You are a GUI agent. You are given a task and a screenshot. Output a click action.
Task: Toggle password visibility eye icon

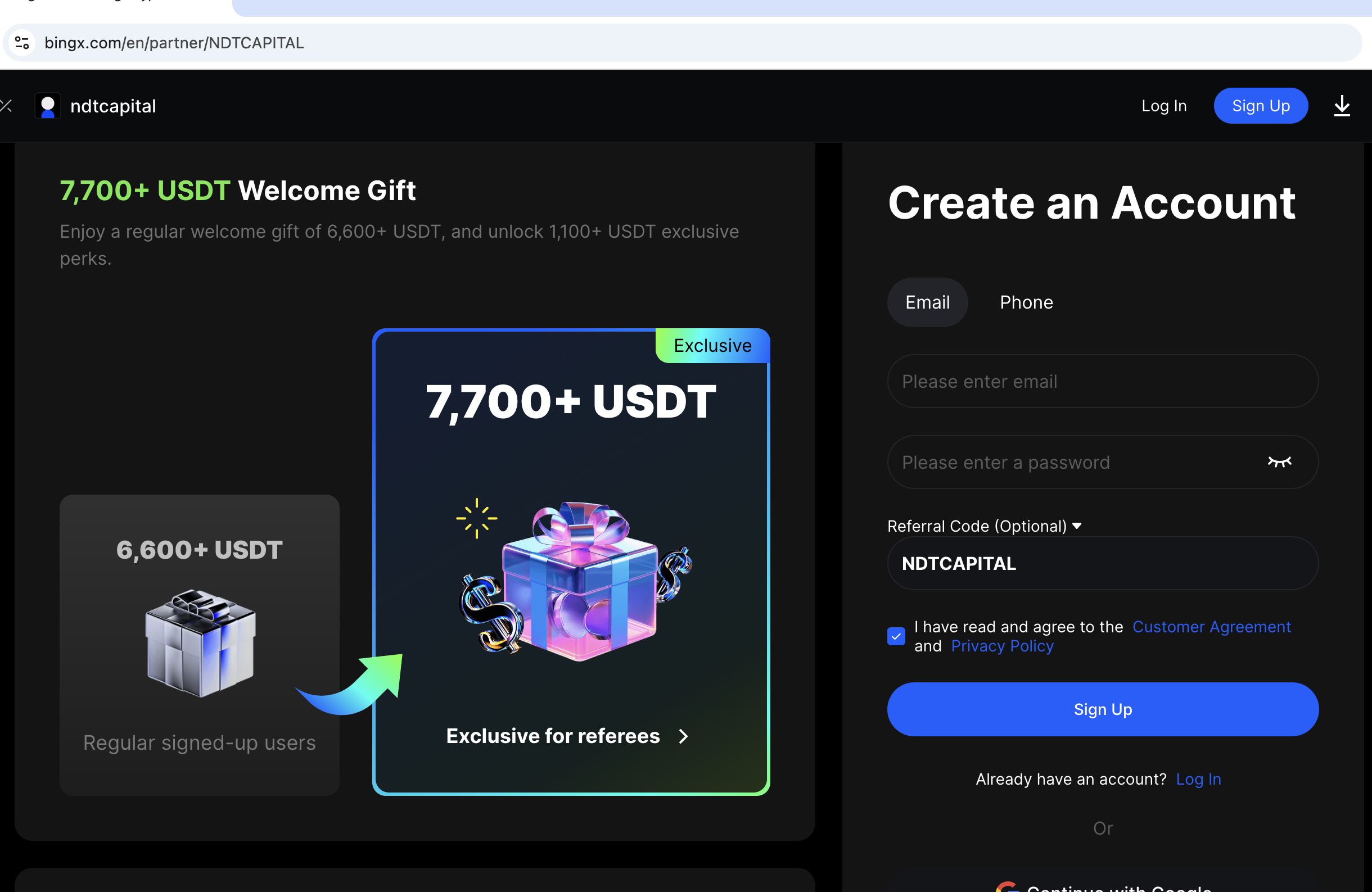coord(1279,462)
